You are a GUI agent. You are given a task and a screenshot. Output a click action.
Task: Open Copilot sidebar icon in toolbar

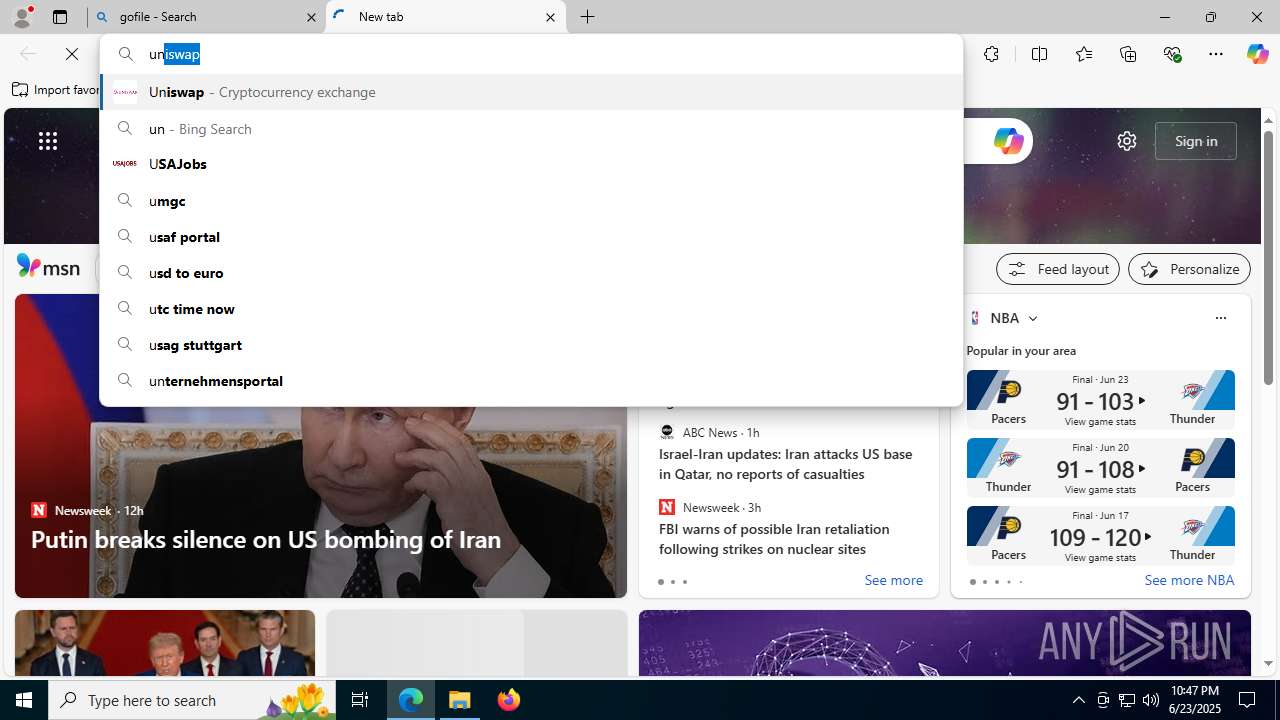[x=1257, y=54]
